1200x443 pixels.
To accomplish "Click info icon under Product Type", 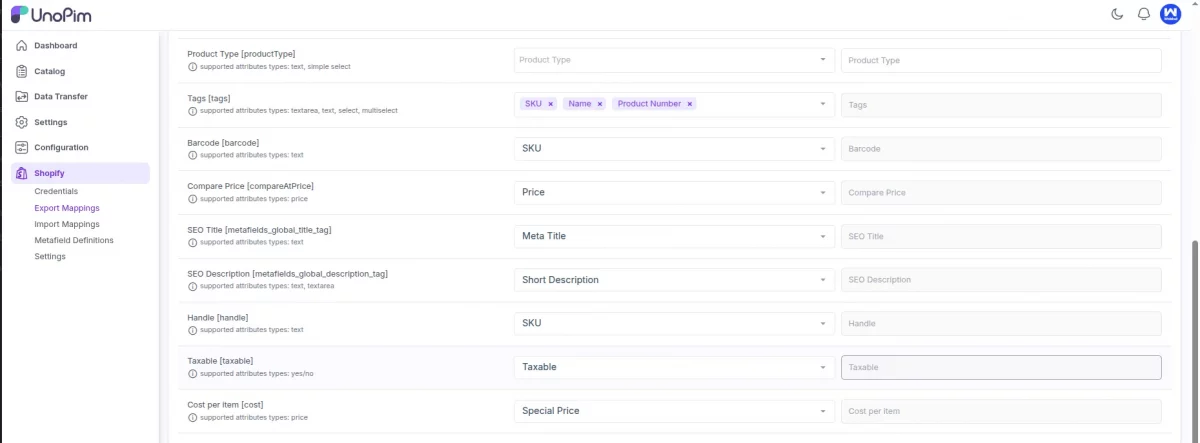I will click(192, 67).
